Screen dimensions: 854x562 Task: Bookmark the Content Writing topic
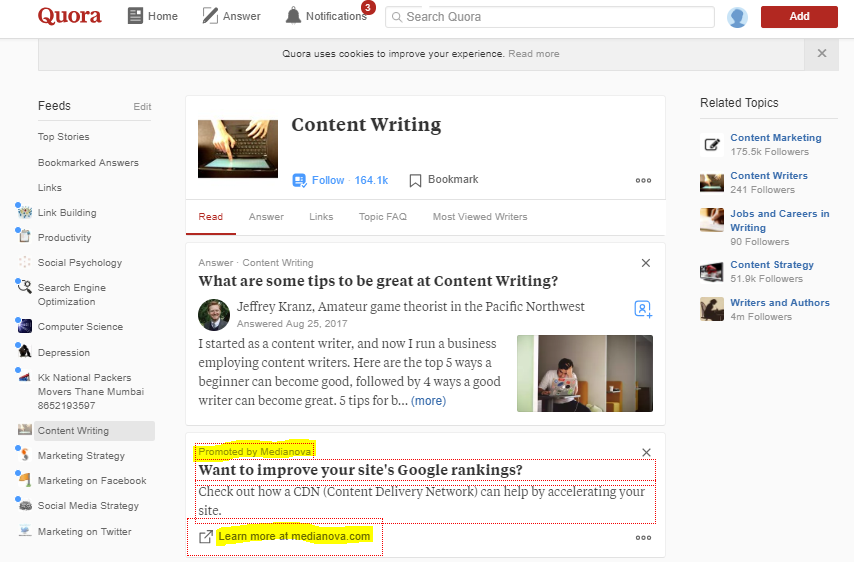[x=443, y=180]
